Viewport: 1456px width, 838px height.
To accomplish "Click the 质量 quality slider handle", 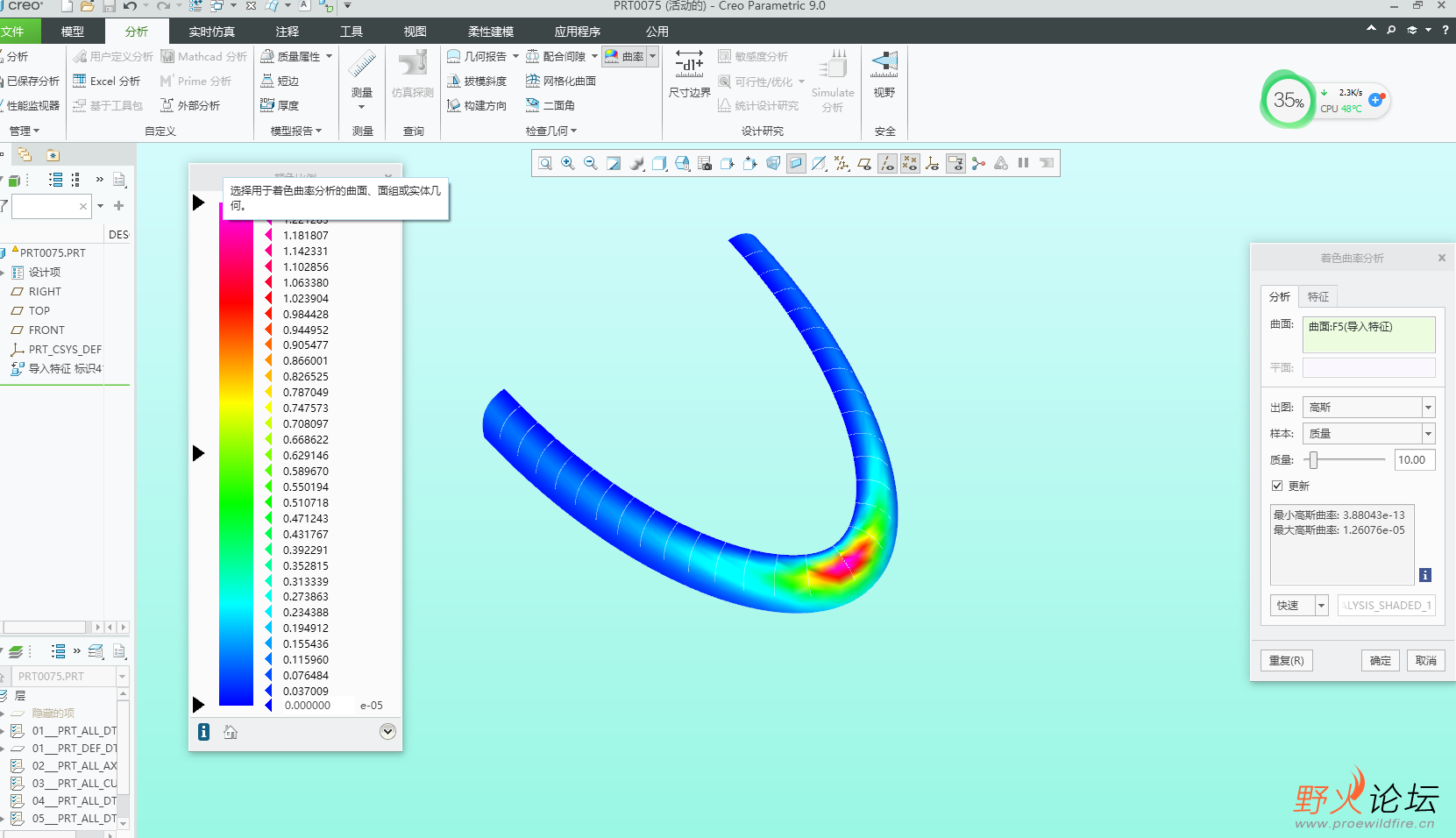I will coord(1313,459).
